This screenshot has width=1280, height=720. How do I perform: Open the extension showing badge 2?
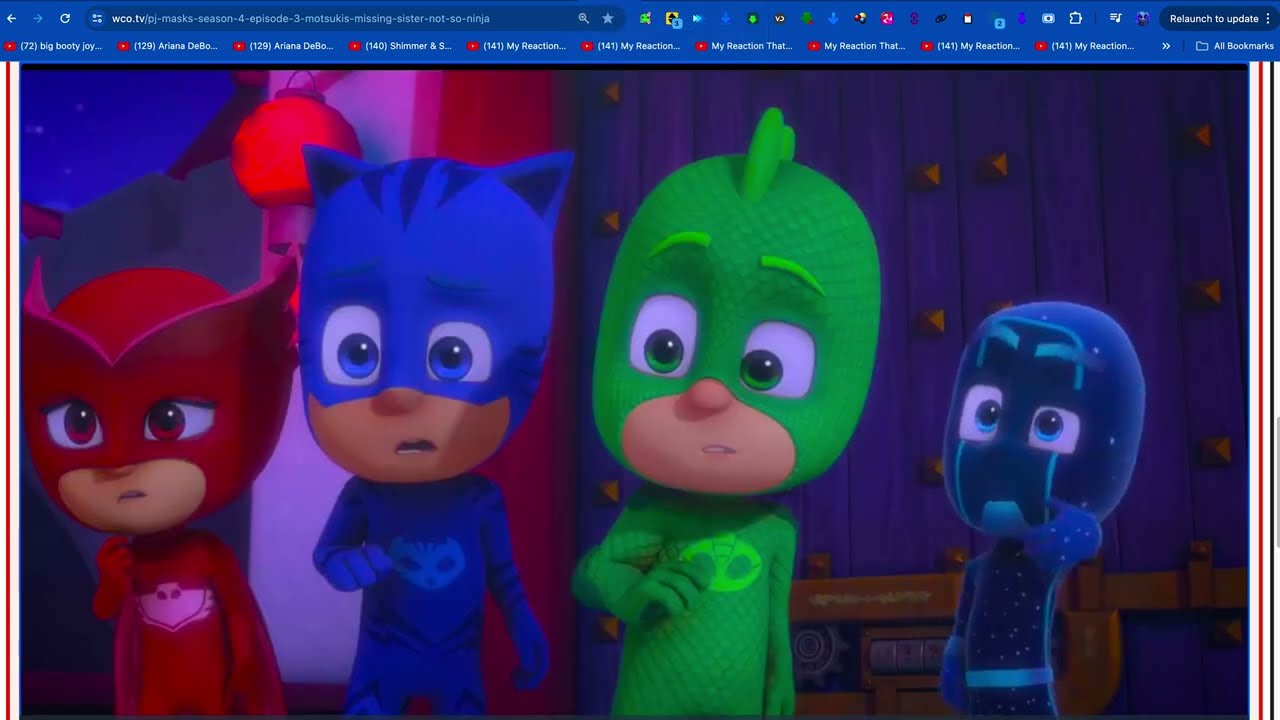[995, 19]
